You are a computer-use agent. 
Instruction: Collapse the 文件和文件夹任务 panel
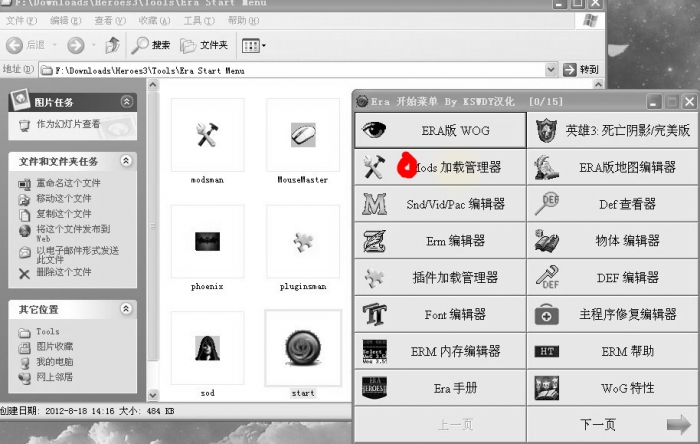tap(126, 161)
